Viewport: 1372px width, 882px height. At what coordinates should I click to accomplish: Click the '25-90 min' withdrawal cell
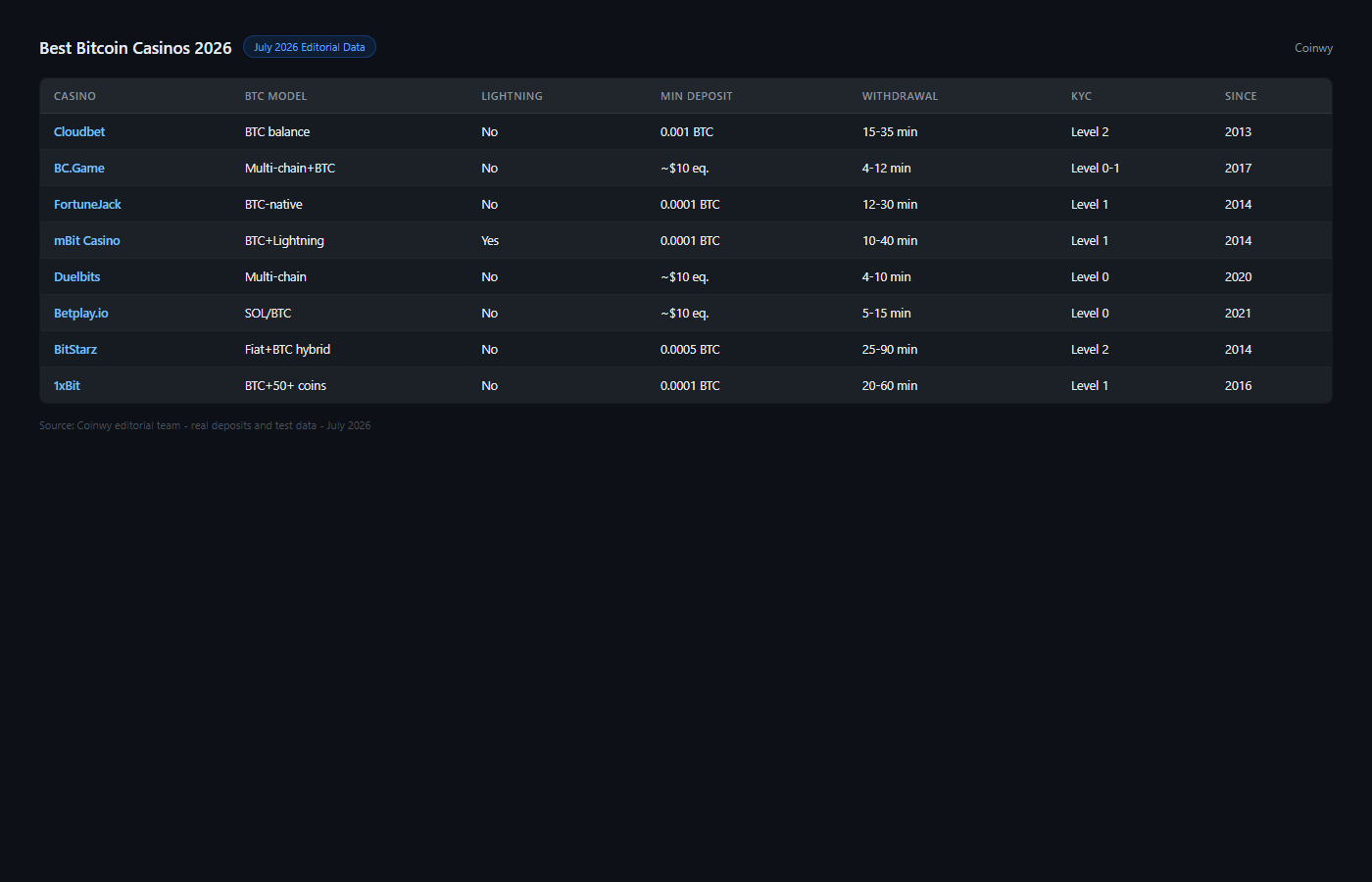pos(890,349)
